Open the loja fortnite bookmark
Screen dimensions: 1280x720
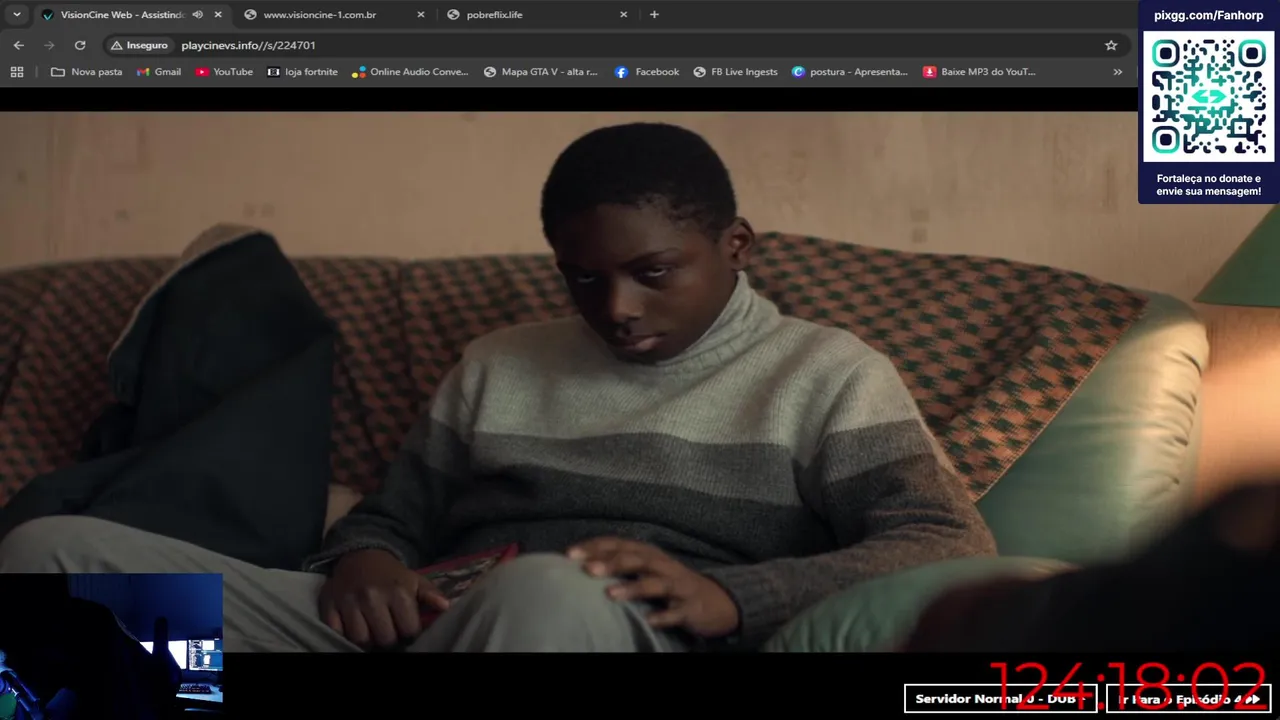[x=302, y=72]
